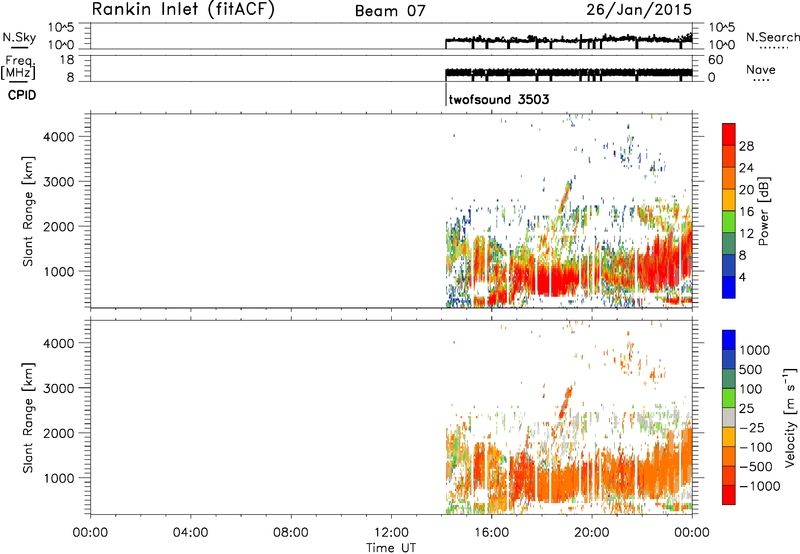800x554 pixels.
Task: Click the '-1000' tick on Velocity colorbar
Action: point(760,486)
